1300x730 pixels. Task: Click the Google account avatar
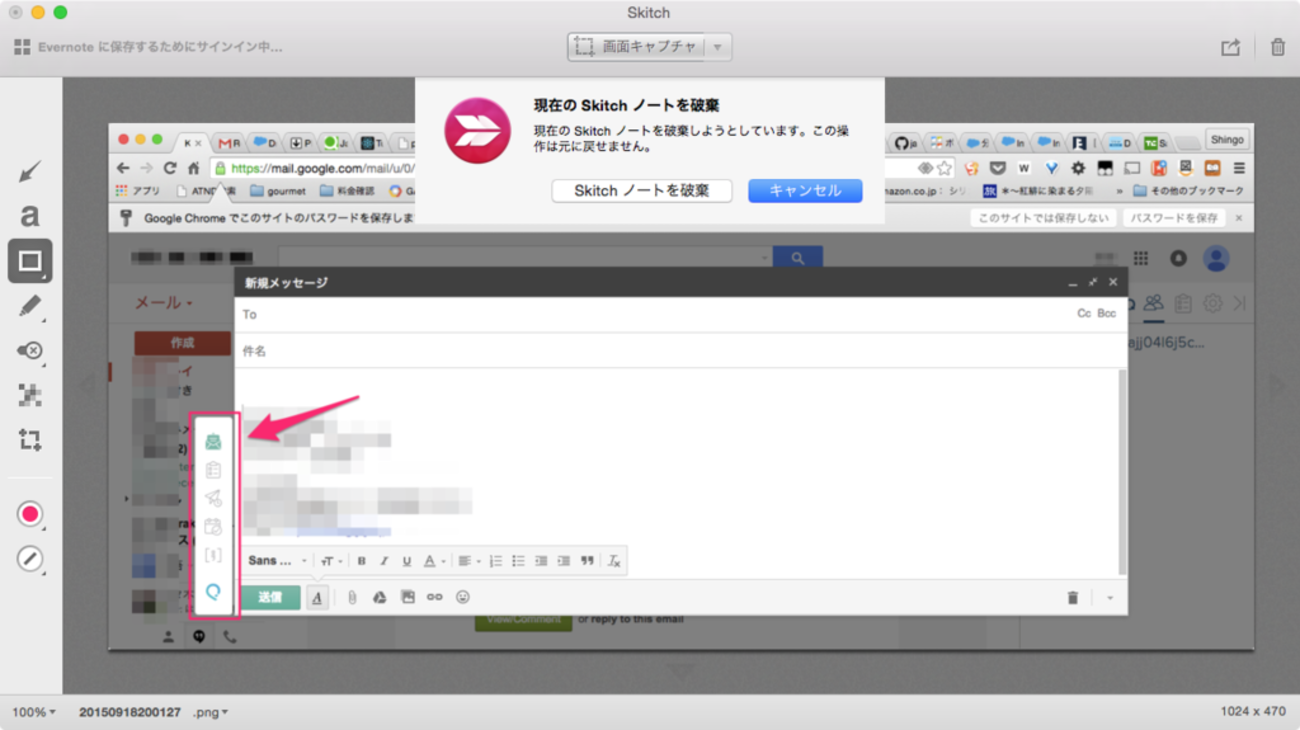[x=1216, y=258]
